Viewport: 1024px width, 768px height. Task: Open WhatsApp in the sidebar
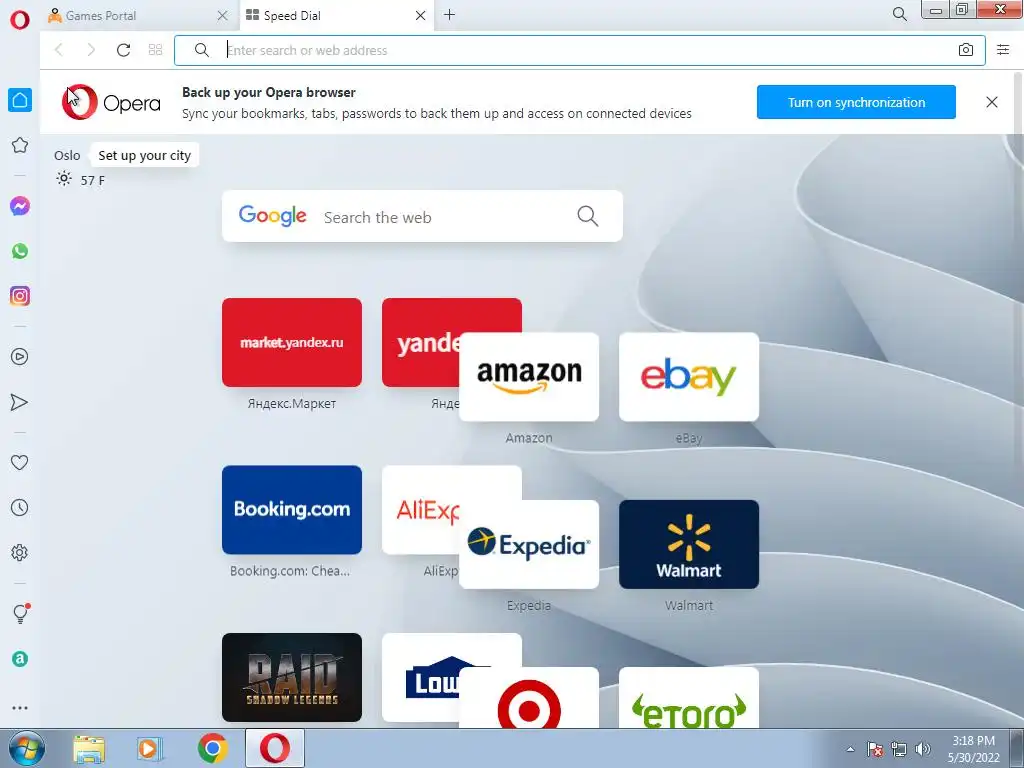[x=20, y=251]
